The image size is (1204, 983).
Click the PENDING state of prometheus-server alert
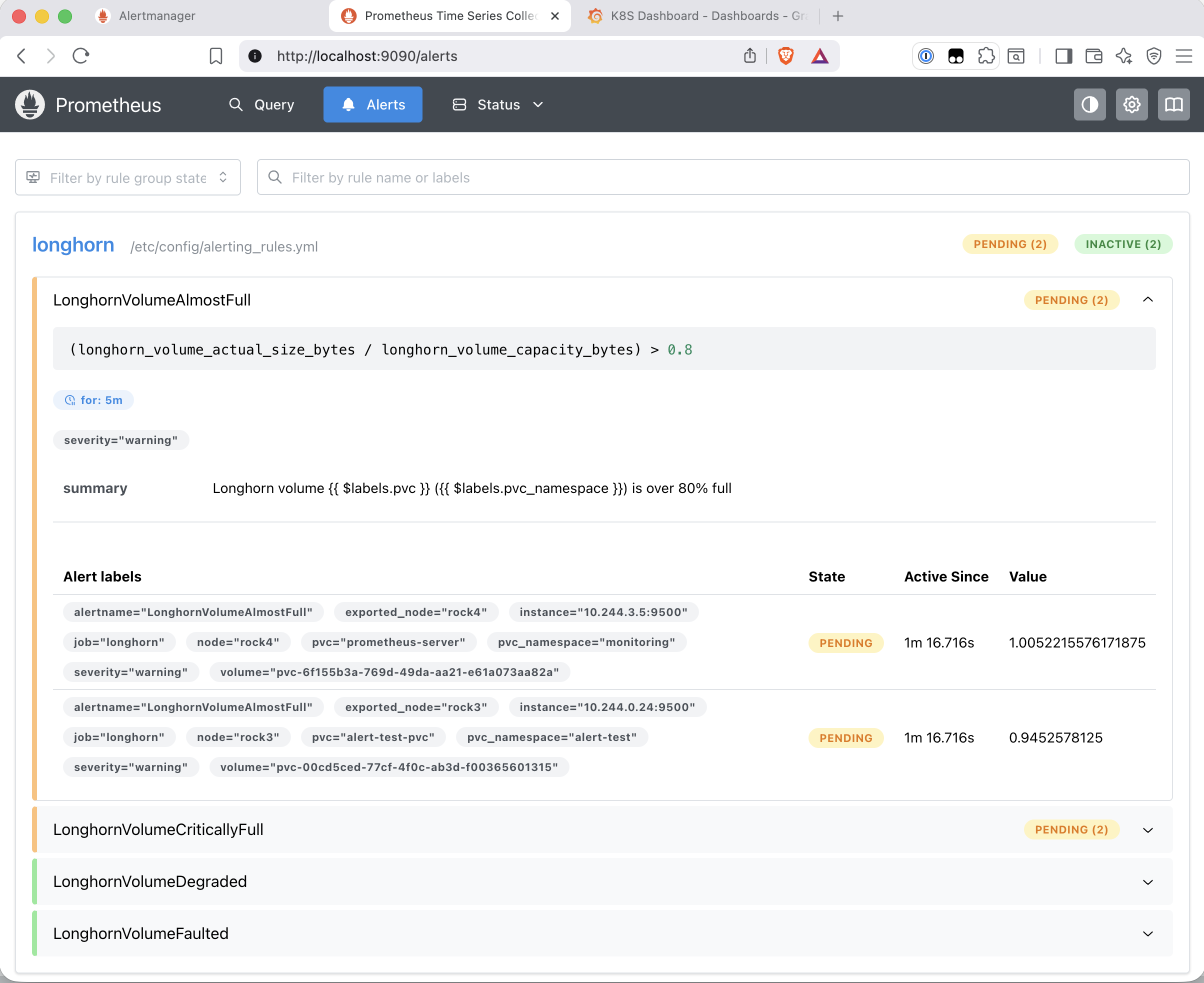845,643
